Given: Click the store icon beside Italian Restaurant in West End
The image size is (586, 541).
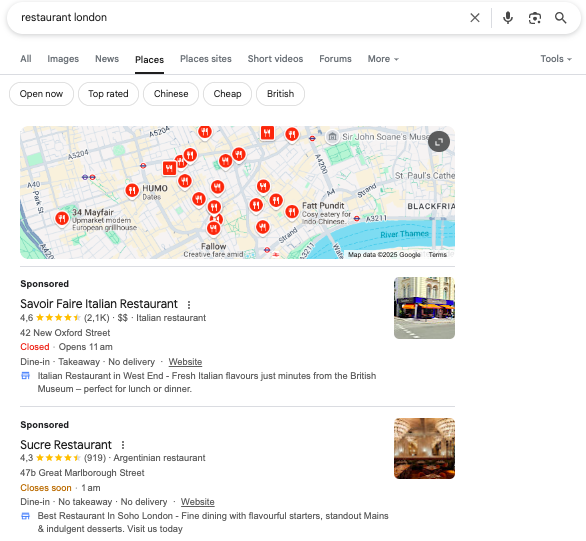Looking at the screenshot, I should [x=25, y=375].
